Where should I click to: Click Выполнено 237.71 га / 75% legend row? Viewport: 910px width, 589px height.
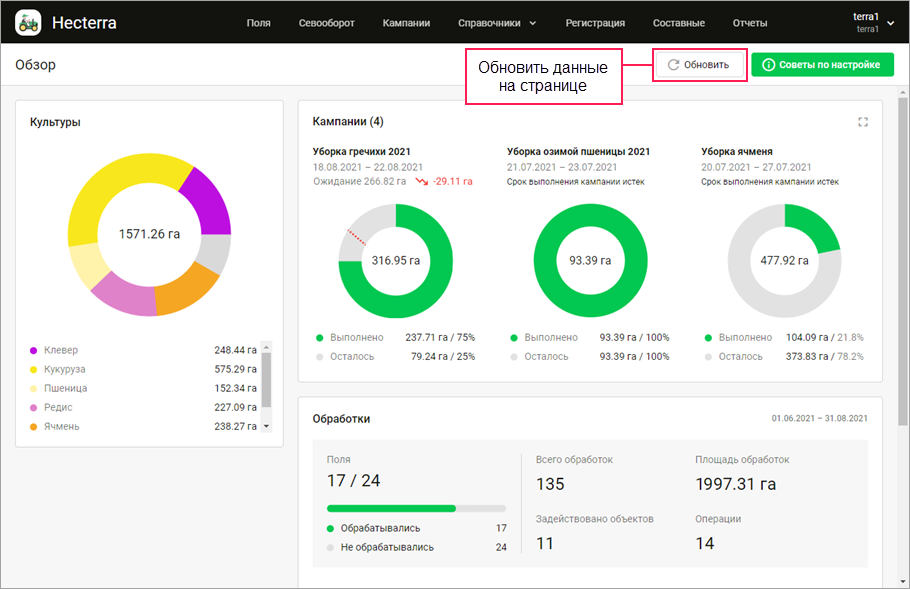click(x=395, y=338)
